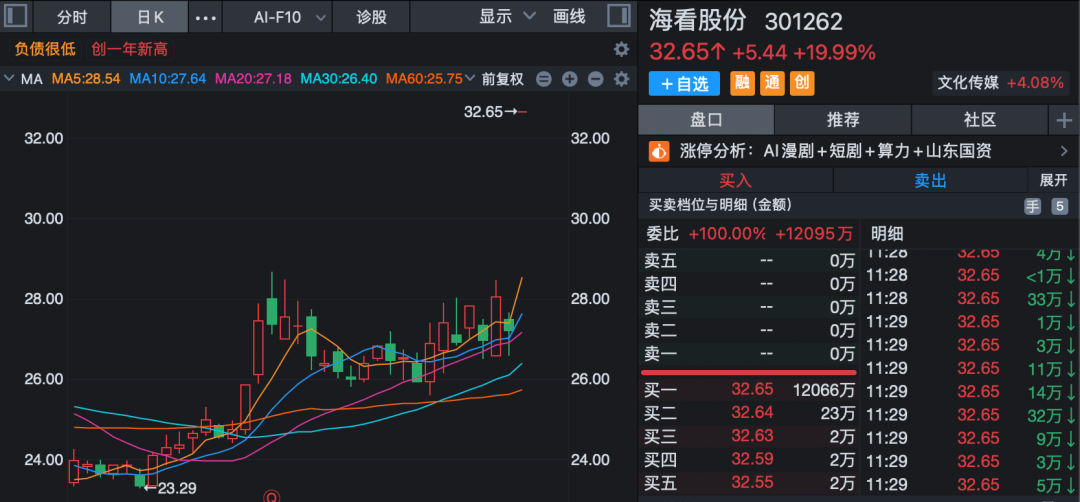Toggle the right sidebar panel icon
Screen dimensions: 1080x502
click(620, 17)
